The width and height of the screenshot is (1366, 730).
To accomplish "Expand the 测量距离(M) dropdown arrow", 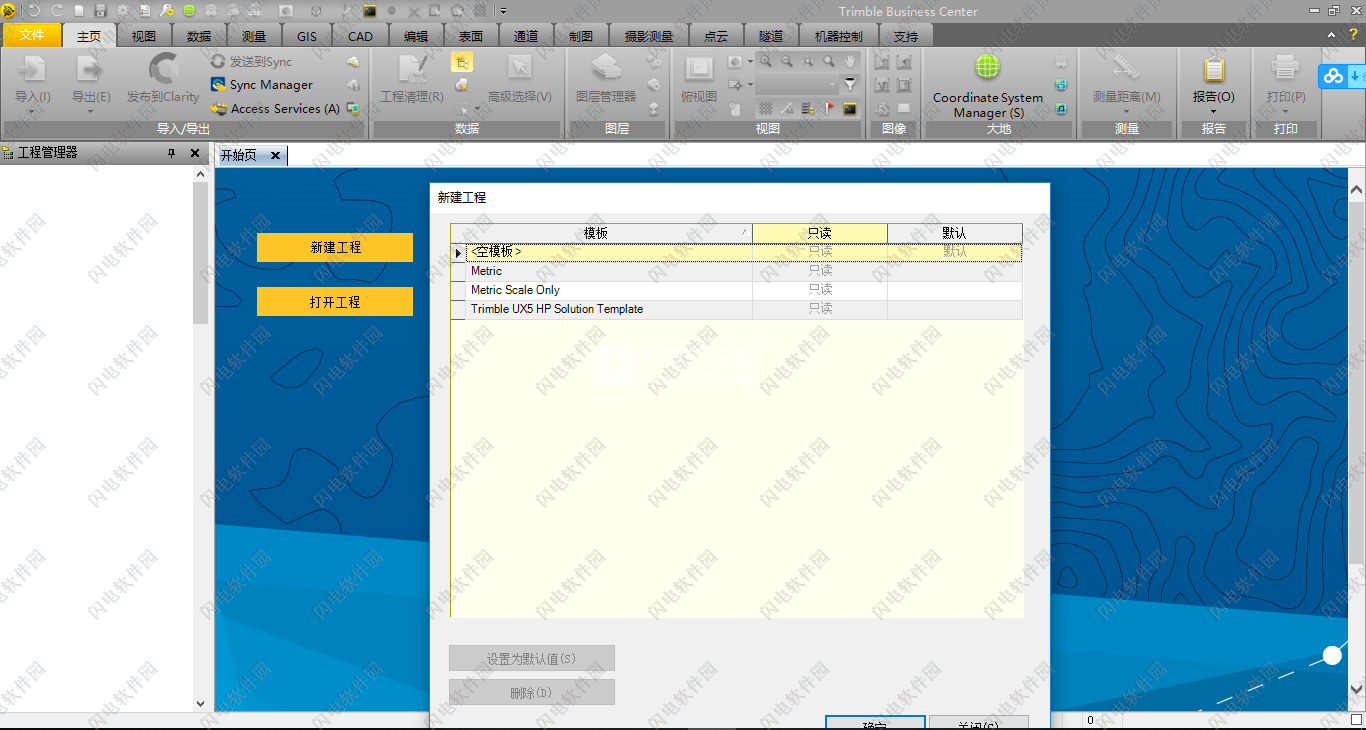I will pyautogui.click(x=1126, y=111).
